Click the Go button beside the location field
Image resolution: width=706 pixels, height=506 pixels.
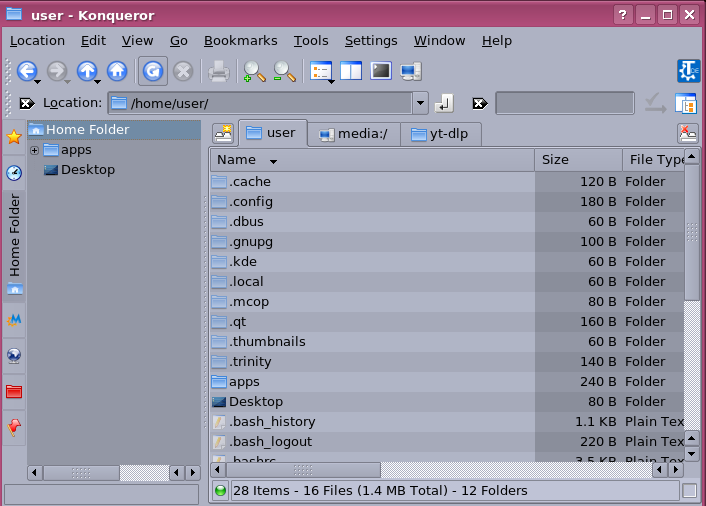(x=445, y=103)
